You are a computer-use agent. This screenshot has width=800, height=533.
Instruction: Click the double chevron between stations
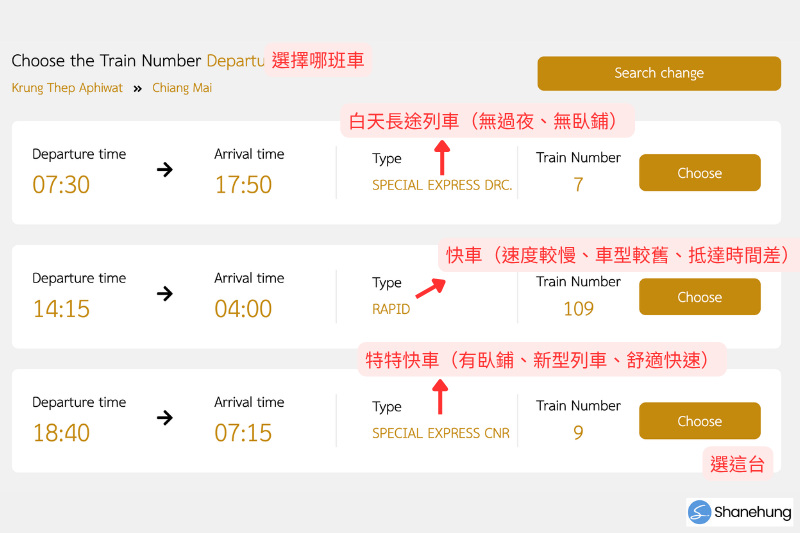[137, 89]
